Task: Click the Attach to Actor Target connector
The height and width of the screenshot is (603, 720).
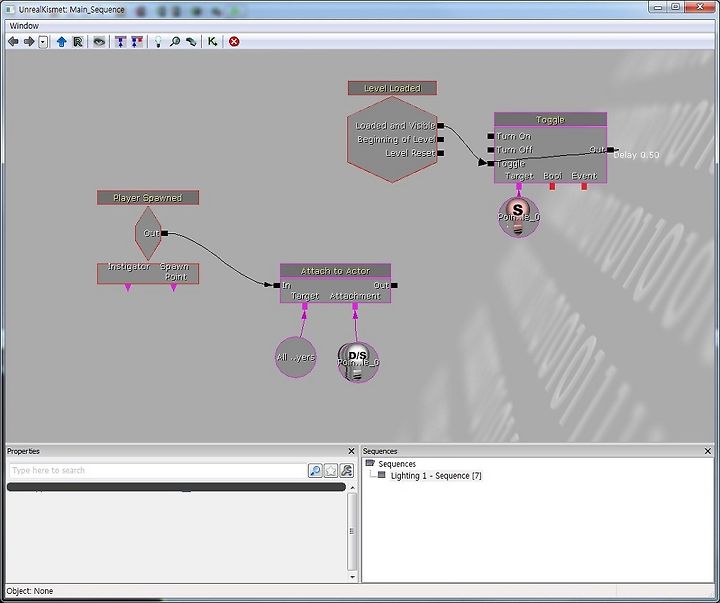Action: tap(304, 306)
